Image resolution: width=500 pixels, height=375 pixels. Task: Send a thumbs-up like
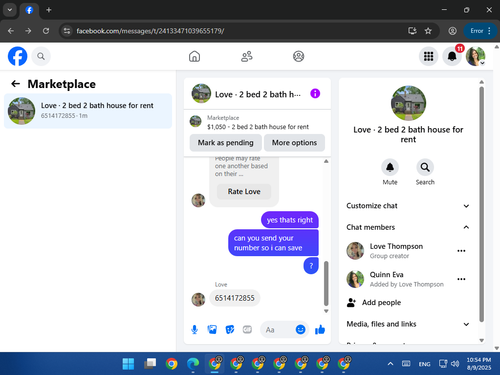(320, 330)
